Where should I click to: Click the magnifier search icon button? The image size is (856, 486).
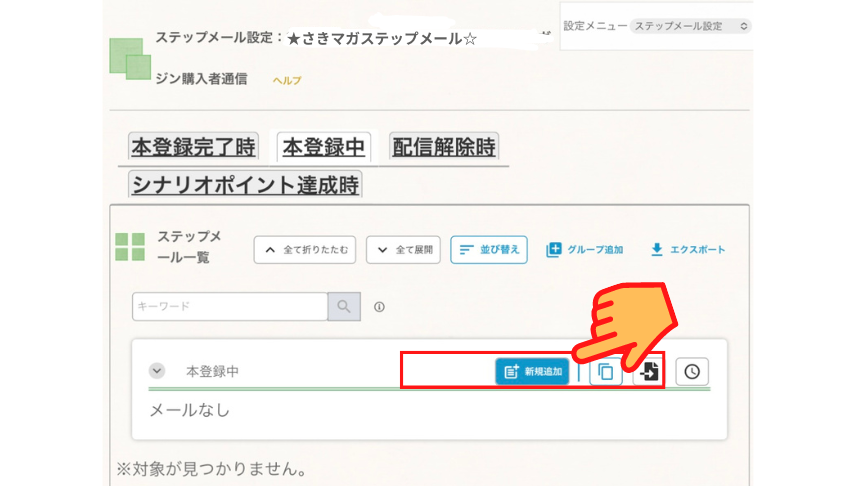click(x=344, y=306)
